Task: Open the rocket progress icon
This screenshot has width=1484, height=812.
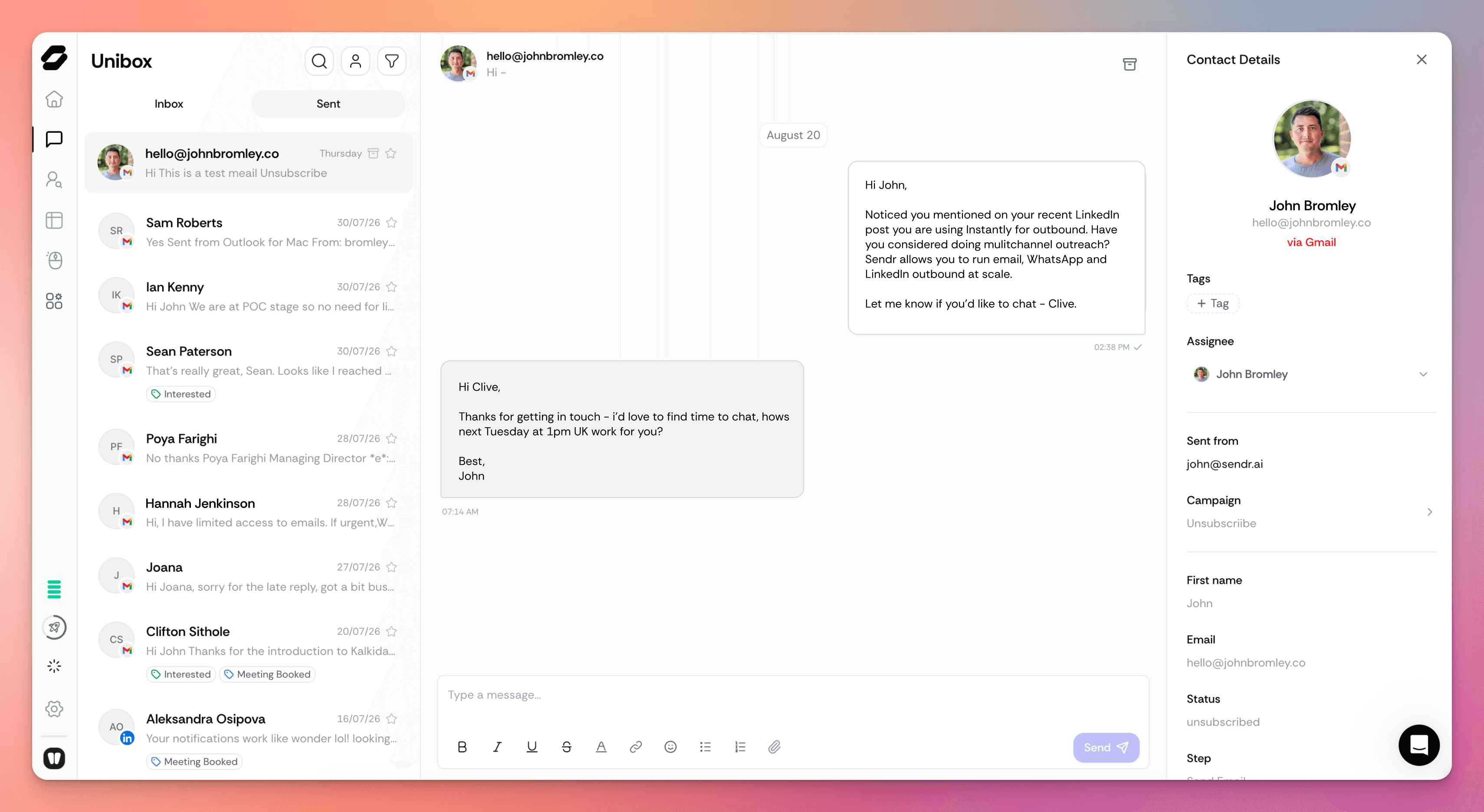Action: tap(54, 627)
